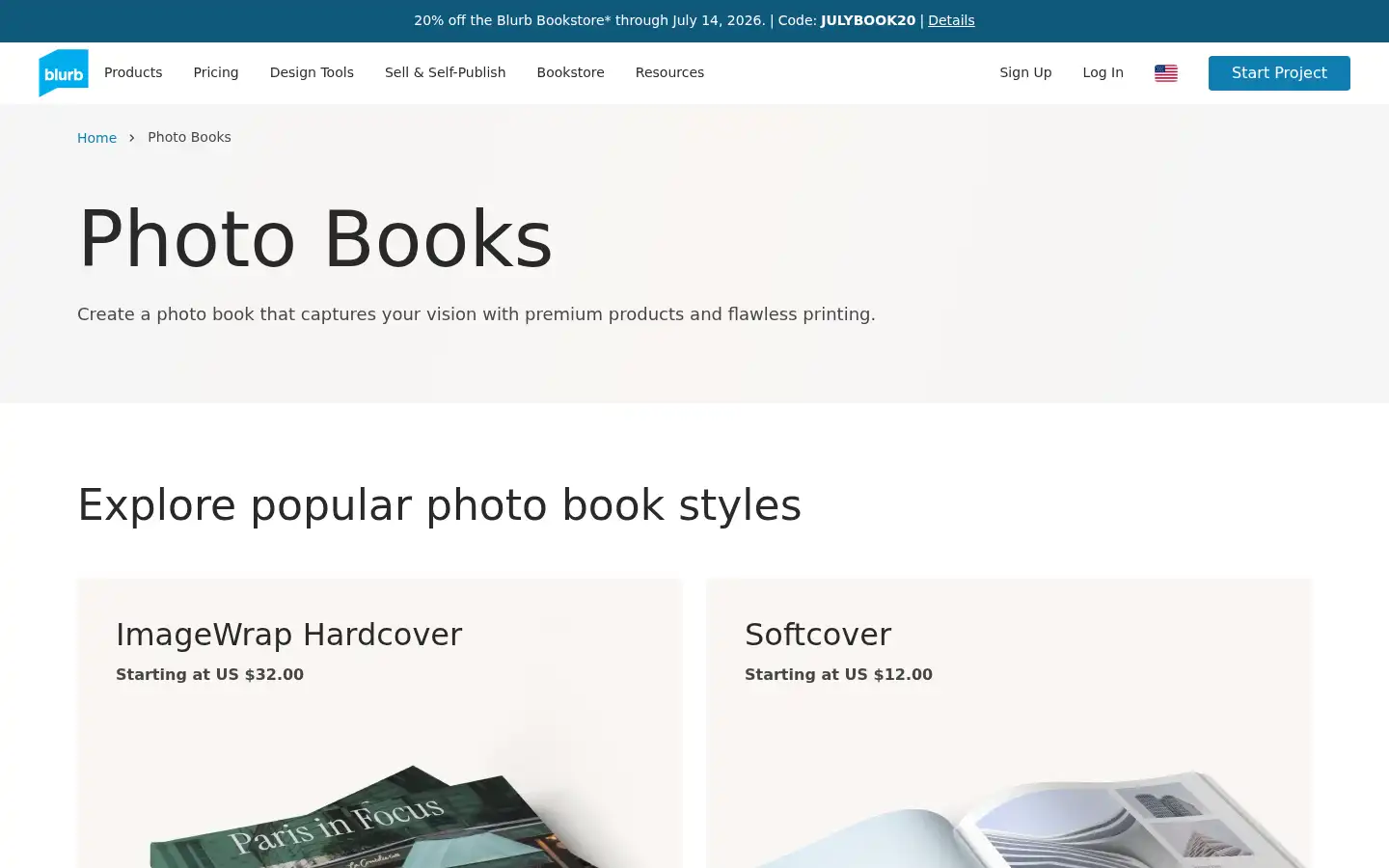Image resolution: width=1389 pixels, height=868 pixels.
Task: Open the ImageWrap Hardcover card title
Action: [x=289, y=635]
